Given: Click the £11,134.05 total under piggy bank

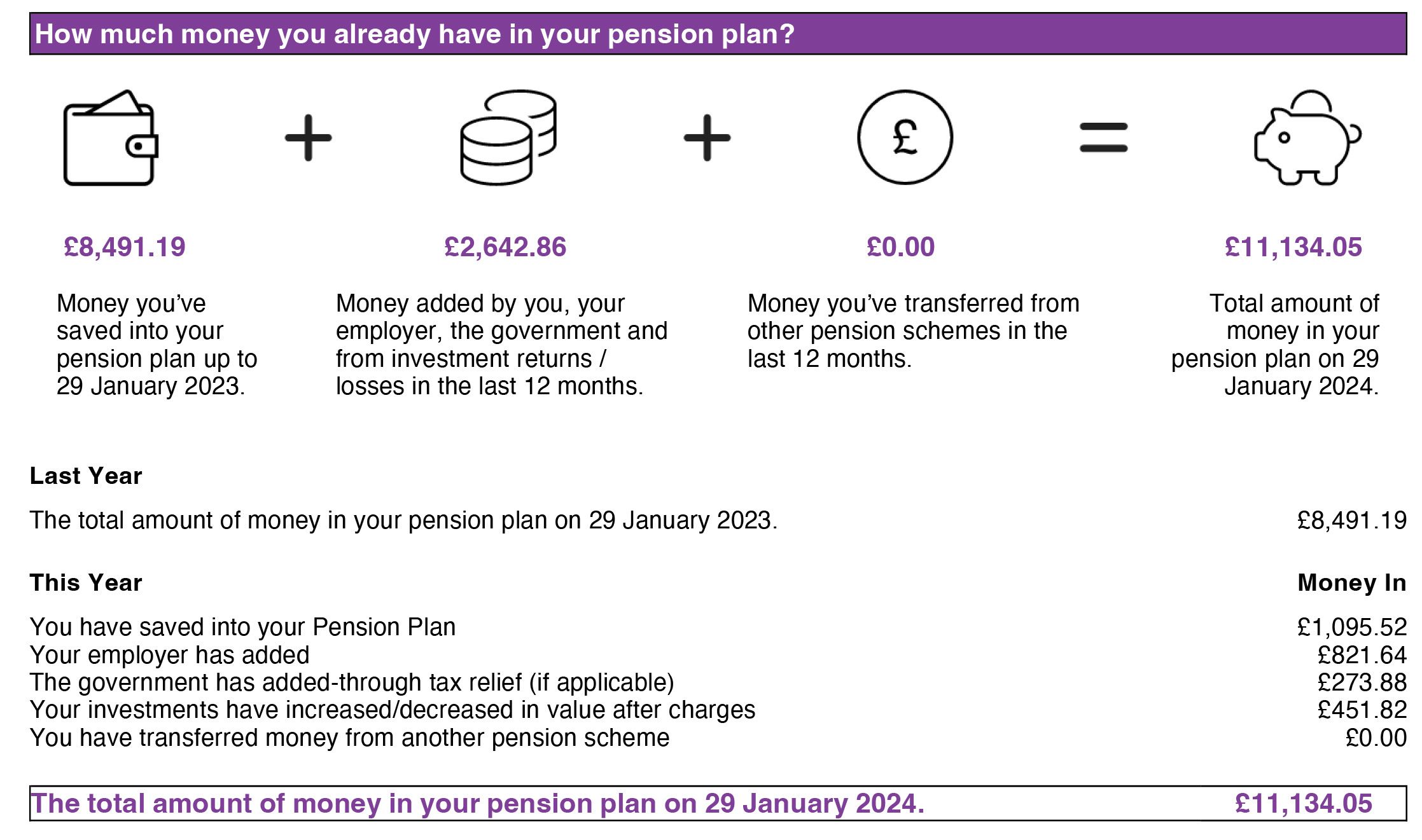Looking at the screenshot, I should [1293, 247].
